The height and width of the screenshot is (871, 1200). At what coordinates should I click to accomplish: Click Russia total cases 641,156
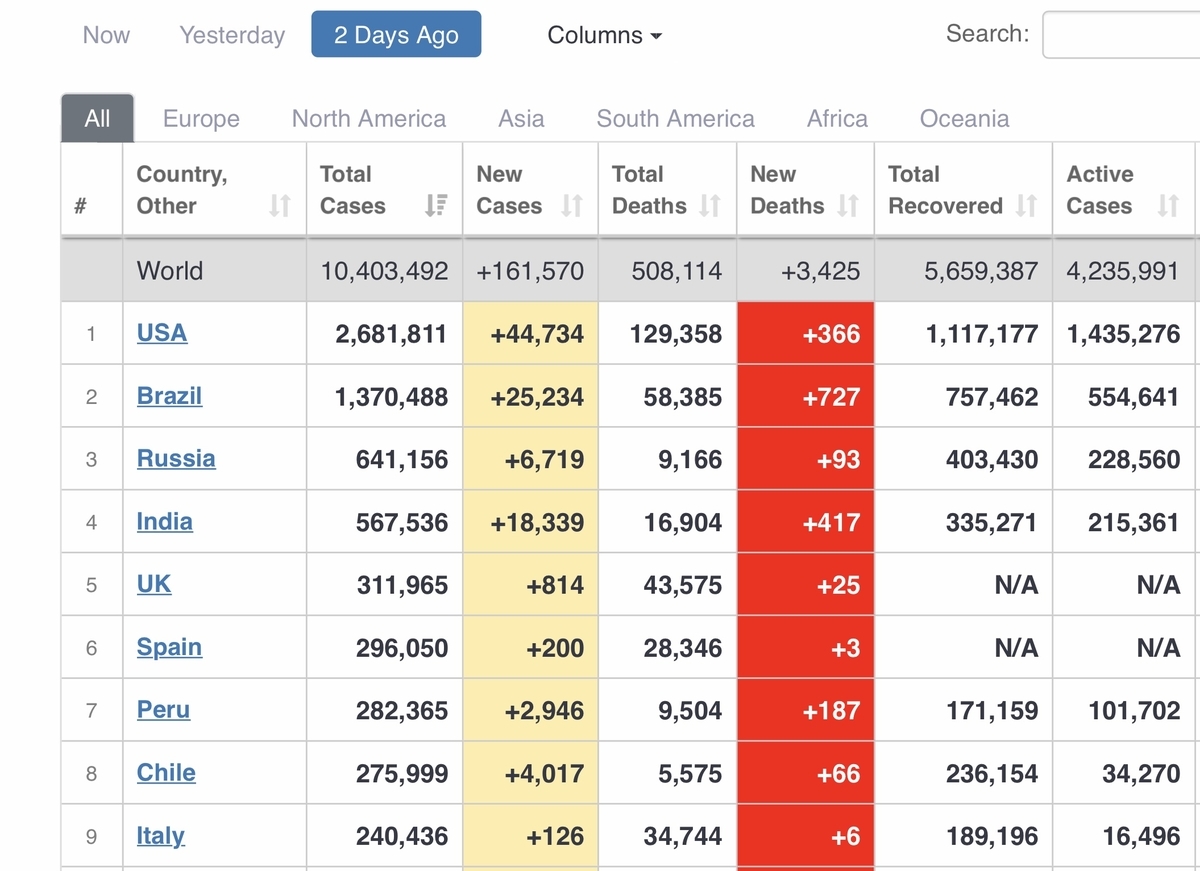point(402,460)
